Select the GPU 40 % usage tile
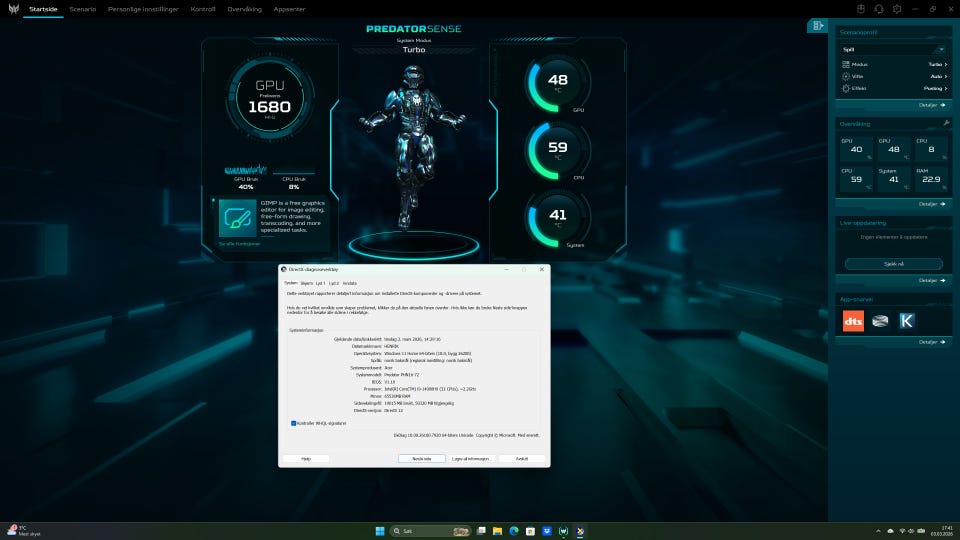The width and height of the screenshot is (960, 540). [856, 149]
